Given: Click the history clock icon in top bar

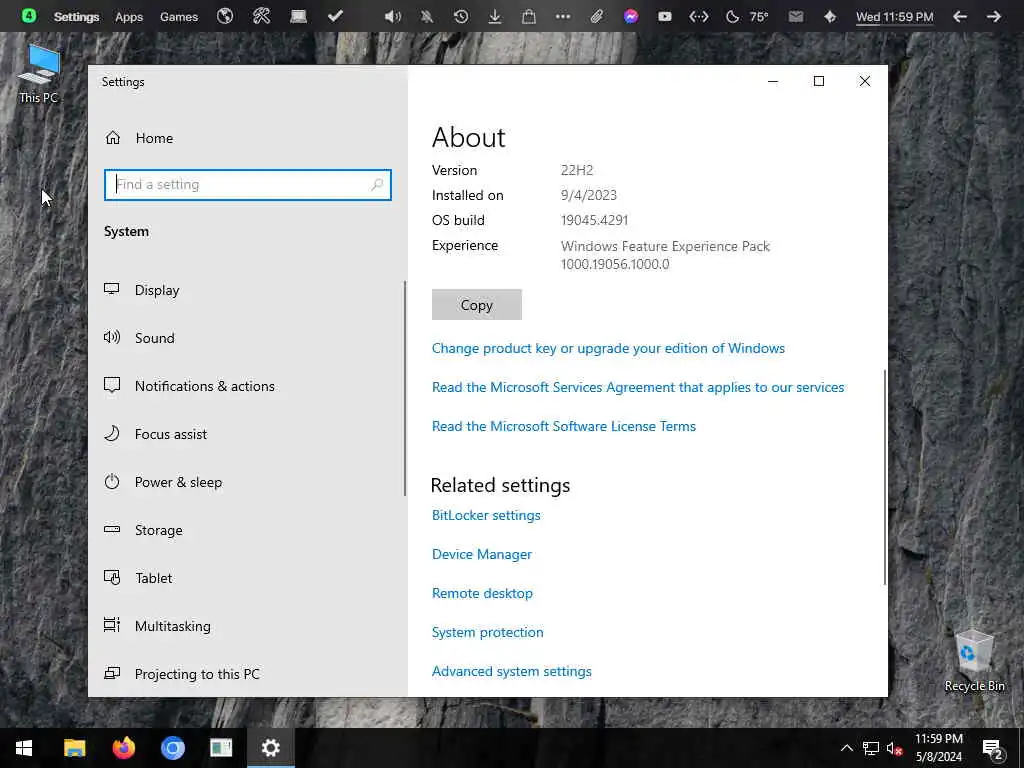Looking at the screenshot, I should click(461, 16).
